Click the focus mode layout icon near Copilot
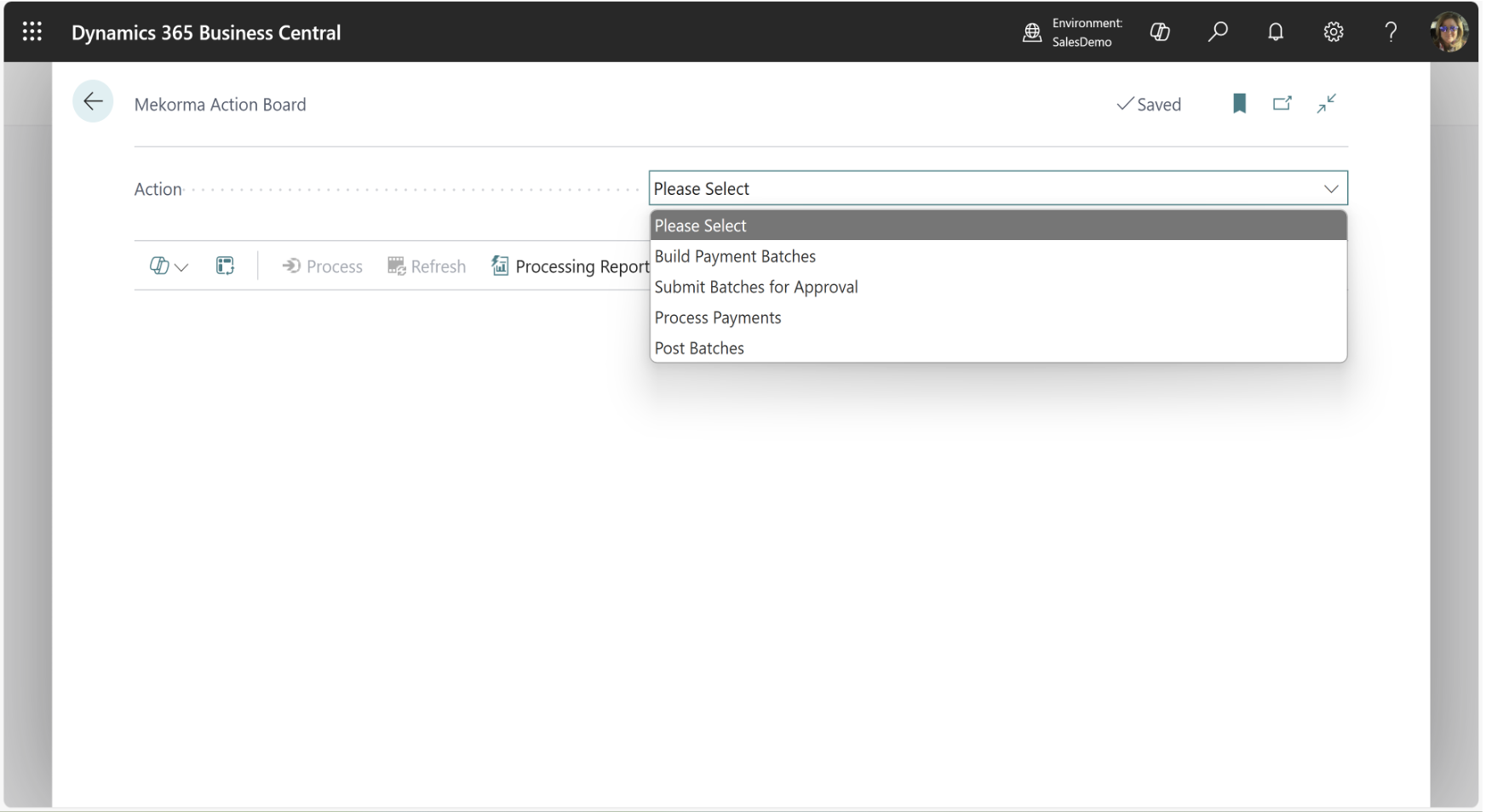Screen dimensions: 1492x812 pos(225,266)
